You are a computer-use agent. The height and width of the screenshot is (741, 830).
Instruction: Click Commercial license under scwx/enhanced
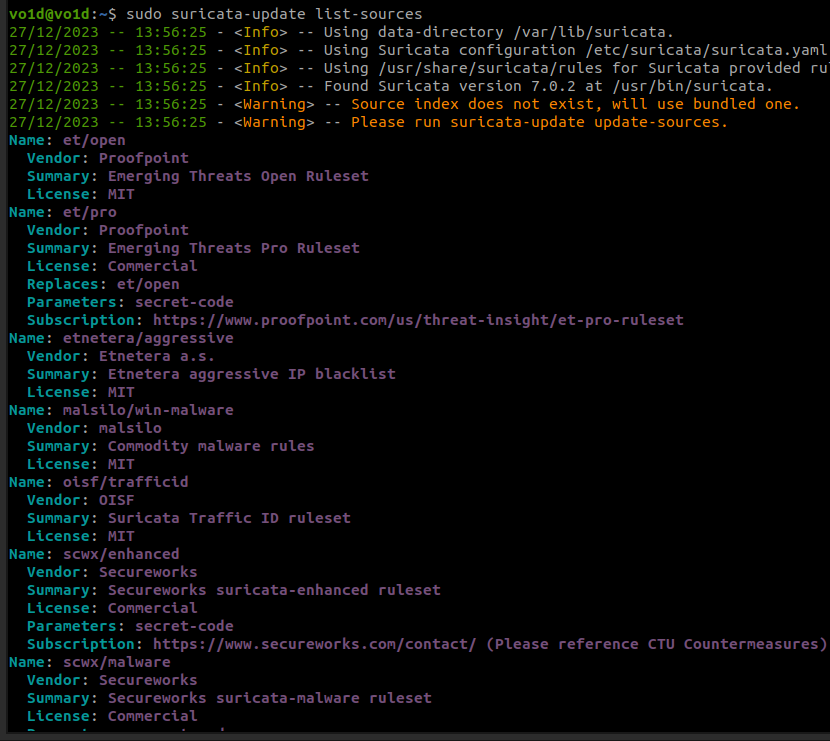153,608
